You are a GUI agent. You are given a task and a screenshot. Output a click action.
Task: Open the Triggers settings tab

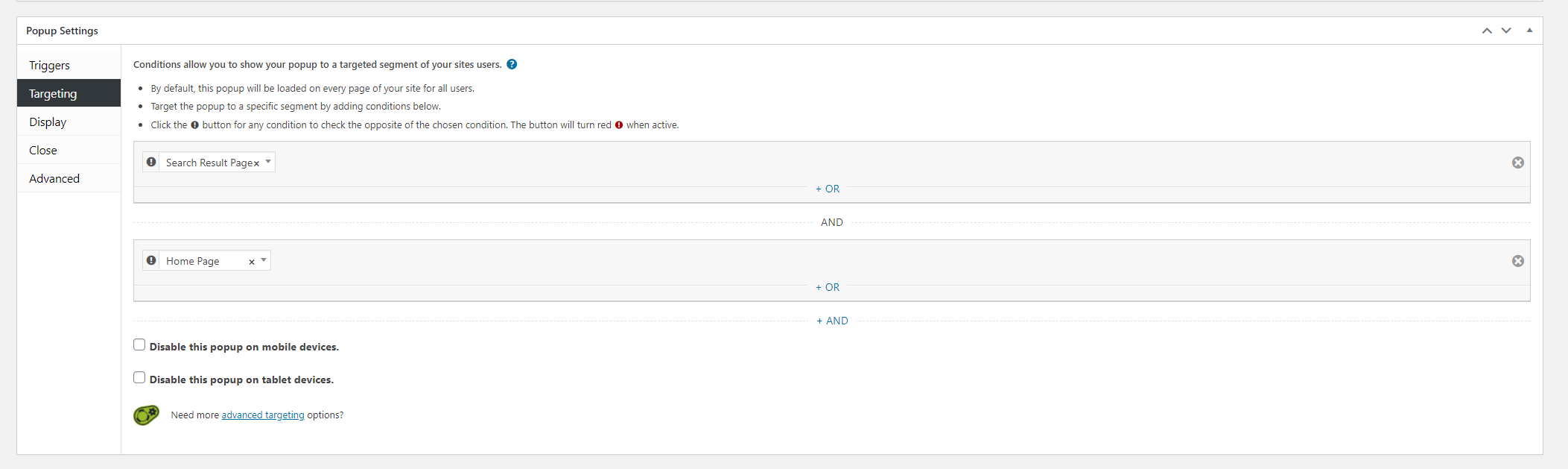69,65
